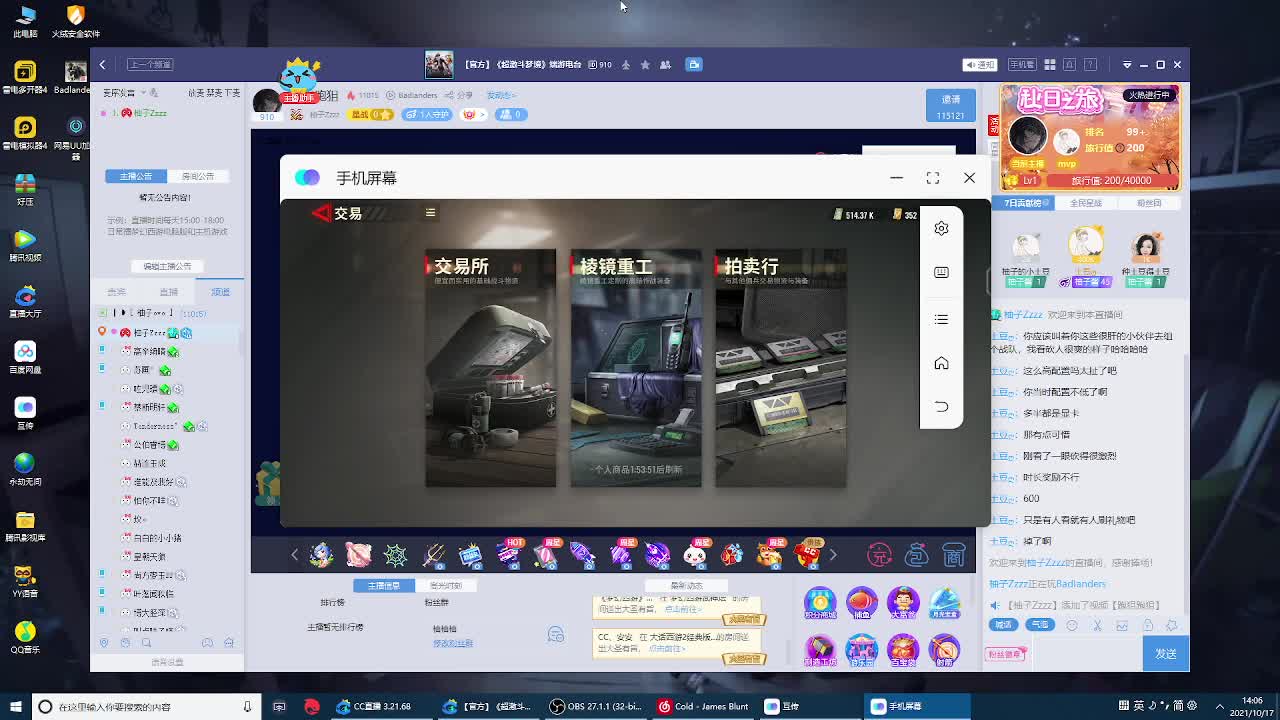Go to phone home screen icon
This screenshot has height=720, width=1280.
point(941,363)
